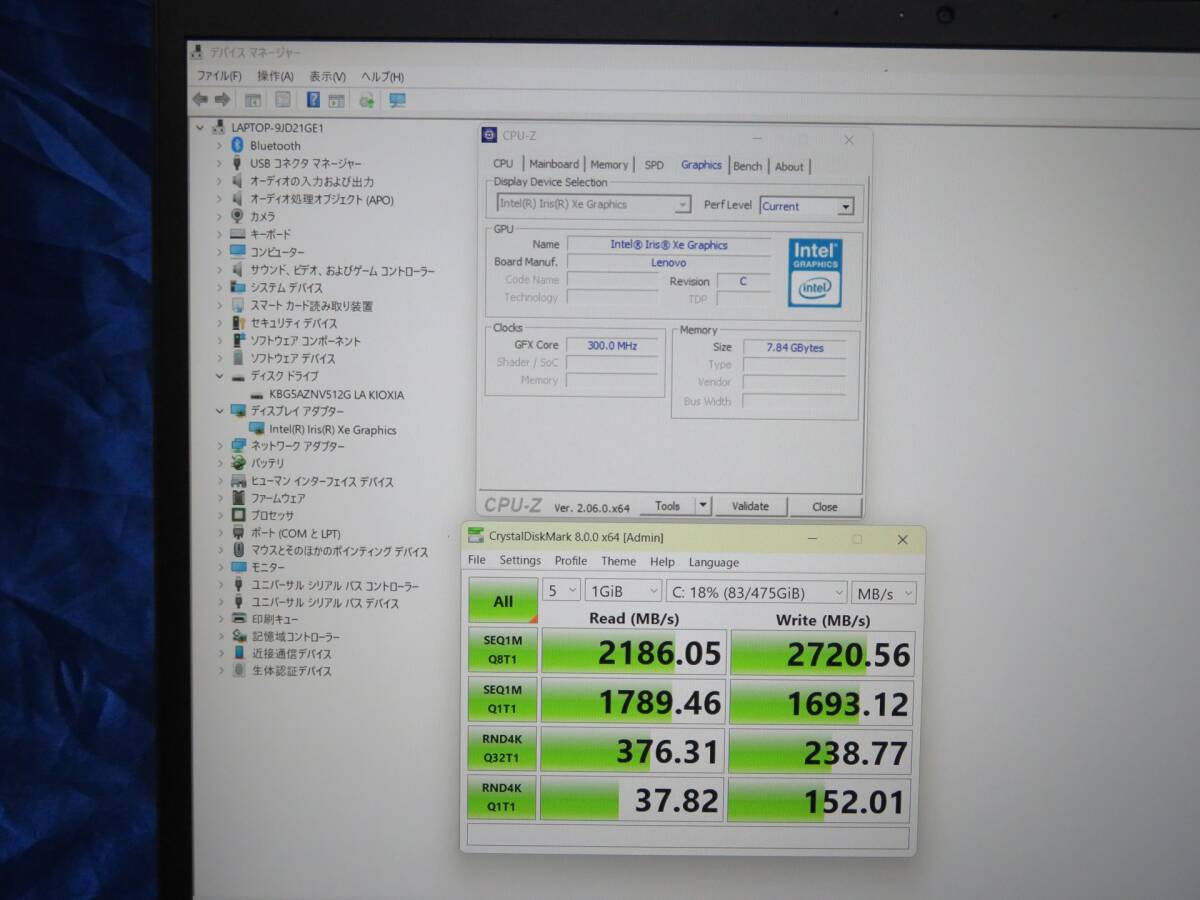The width and height of the screenshot is (1200, 900).
Task: Collapse the ディスク ドライブ tree node
Action: (x=220, y=376)
